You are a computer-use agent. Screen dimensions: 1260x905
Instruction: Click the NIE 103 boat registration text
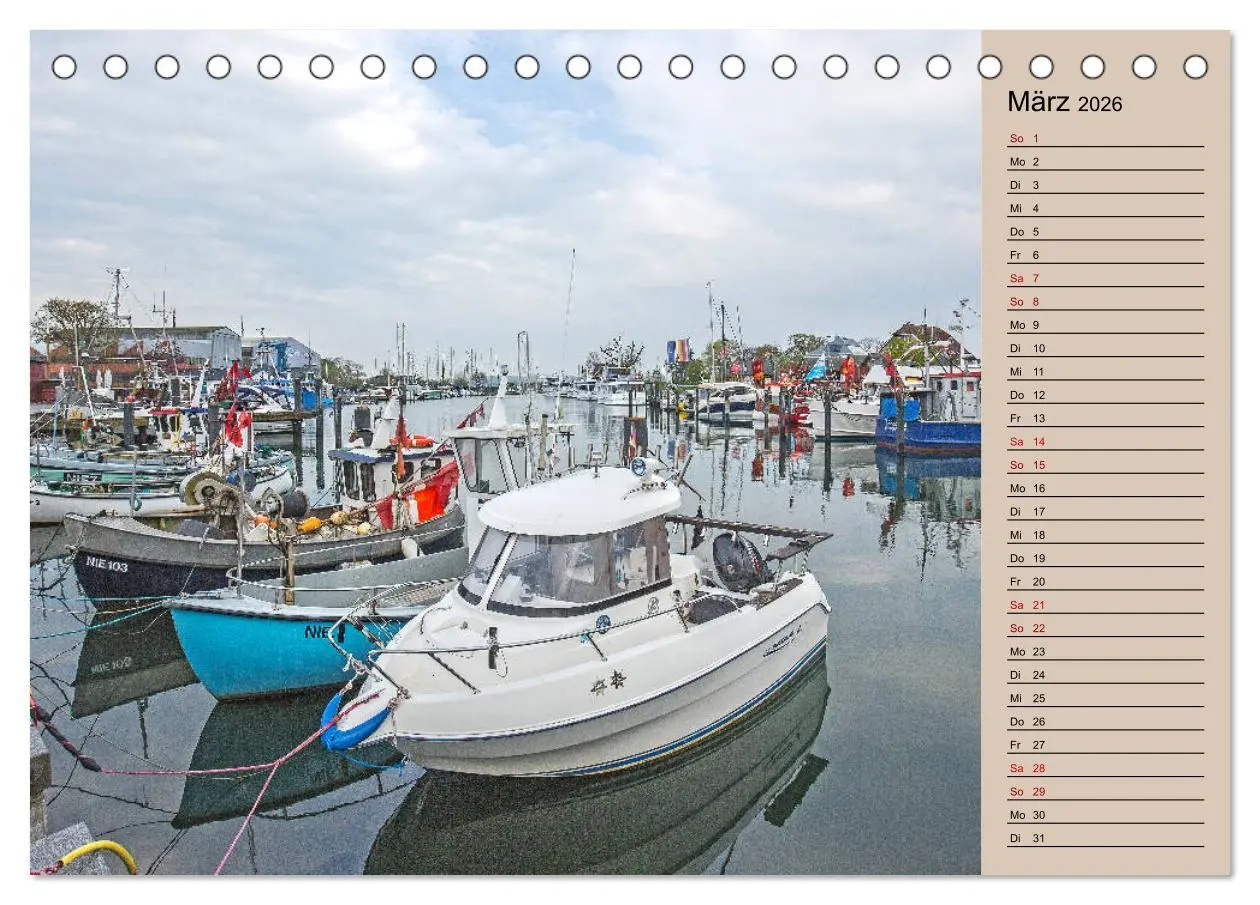tap(106, 564)
